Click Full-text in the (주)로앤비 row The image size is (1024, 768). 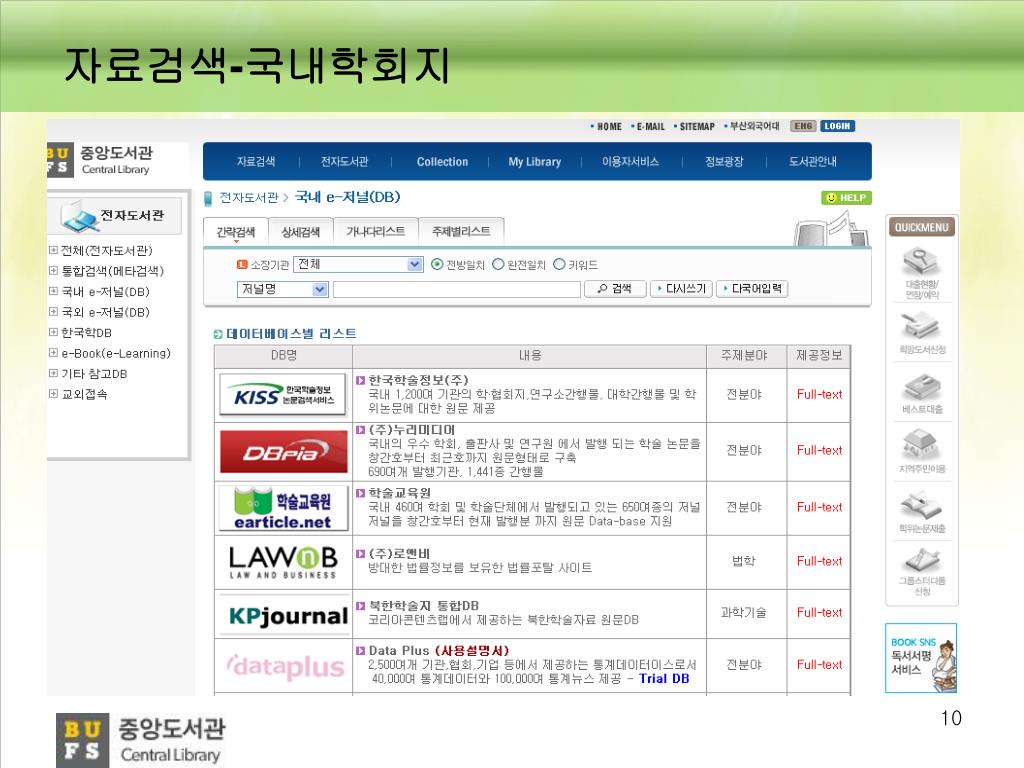tap(819, 562)
